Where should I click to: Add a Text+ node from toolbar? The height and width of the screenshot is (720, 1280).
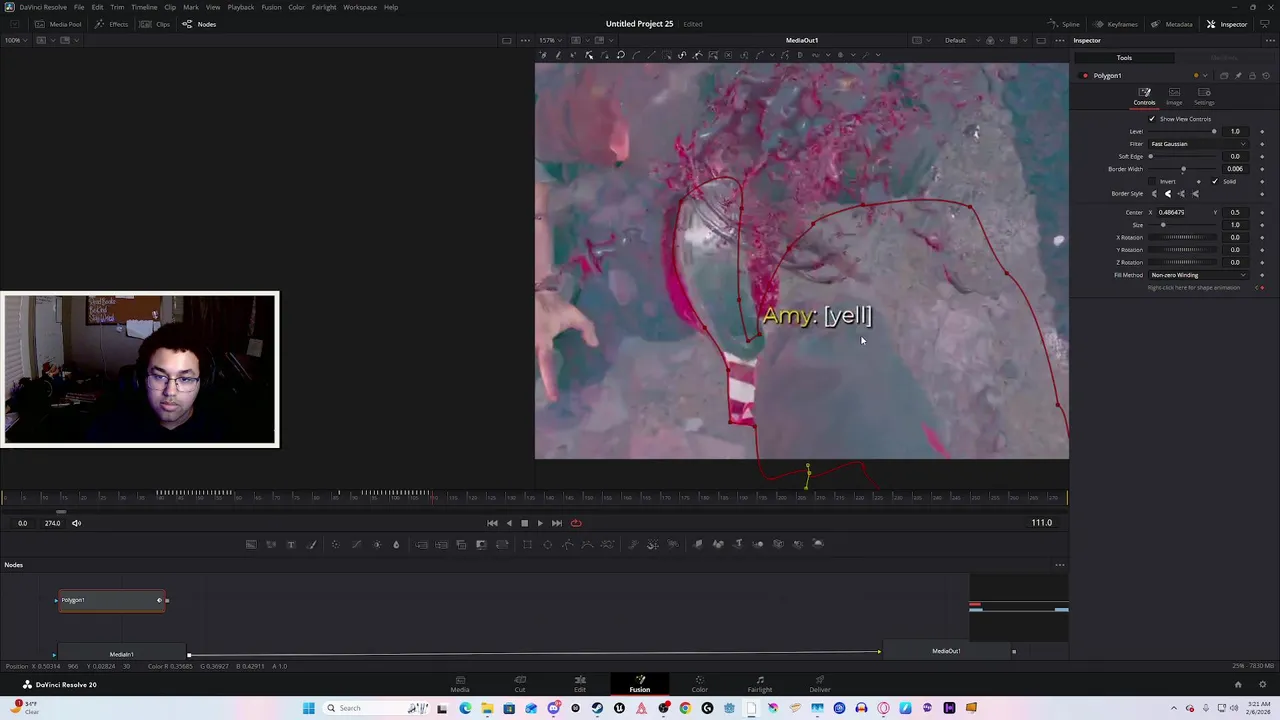(291, 544)
